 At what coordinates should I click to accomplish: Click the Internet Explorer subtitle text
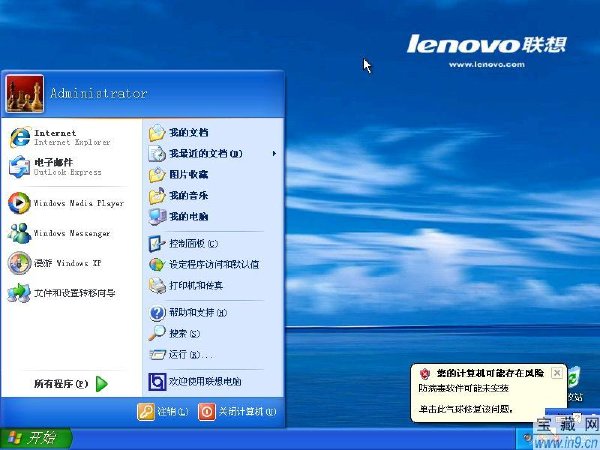coord(72,142)
